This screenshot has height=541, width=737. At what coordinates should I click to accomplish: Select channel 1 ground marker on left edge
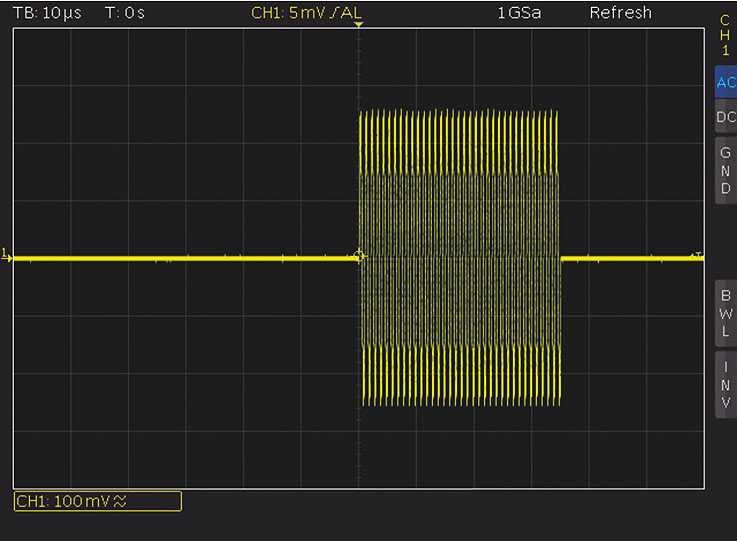[7, 254]
